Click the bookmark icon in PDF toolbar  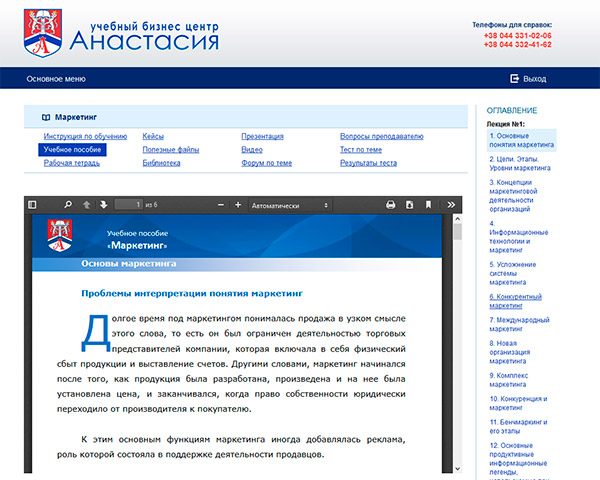tap(428, 205)
